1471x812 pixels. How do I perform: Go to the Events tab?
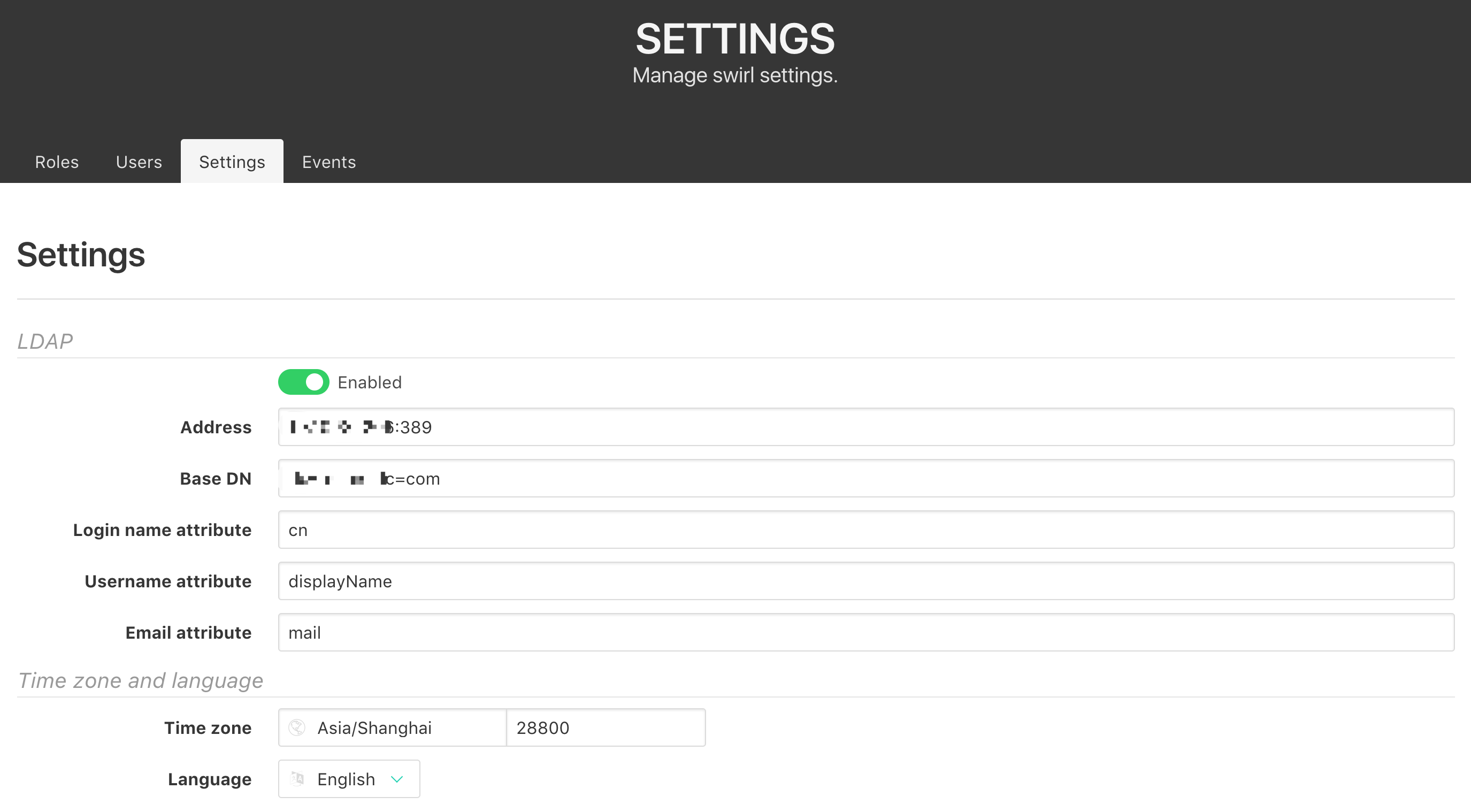(328, 162)
